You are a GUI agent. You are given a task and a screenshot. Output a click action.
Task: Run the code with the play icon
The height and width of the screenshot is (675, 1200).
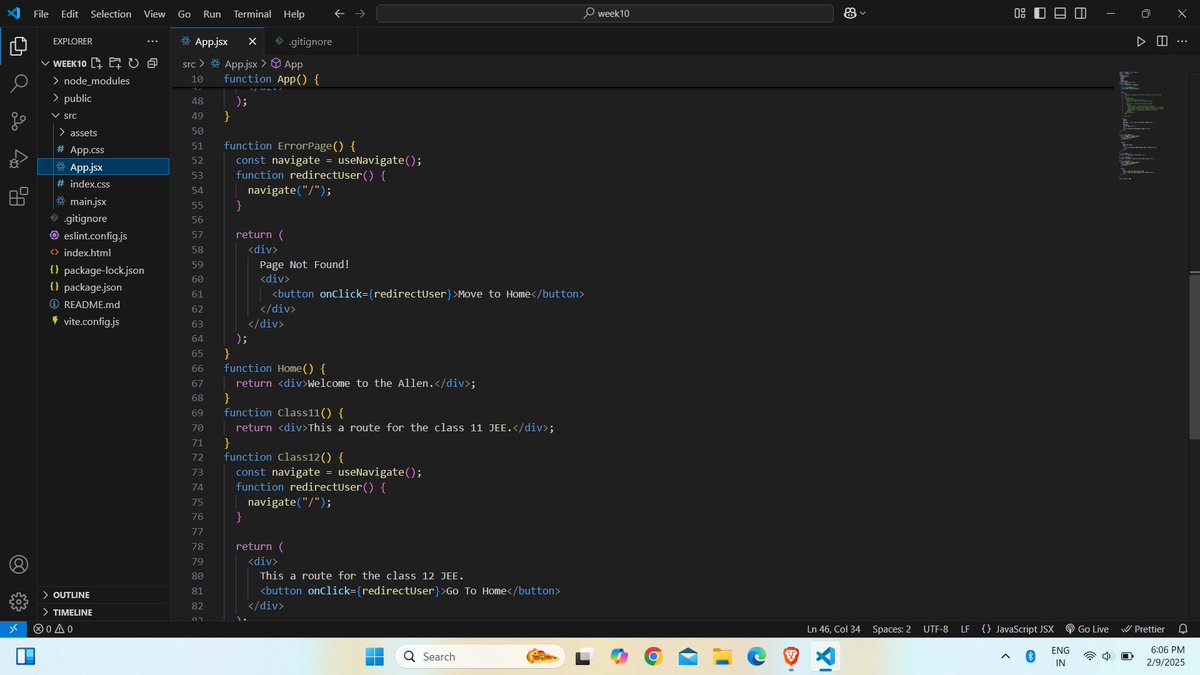click(1141, 42)
